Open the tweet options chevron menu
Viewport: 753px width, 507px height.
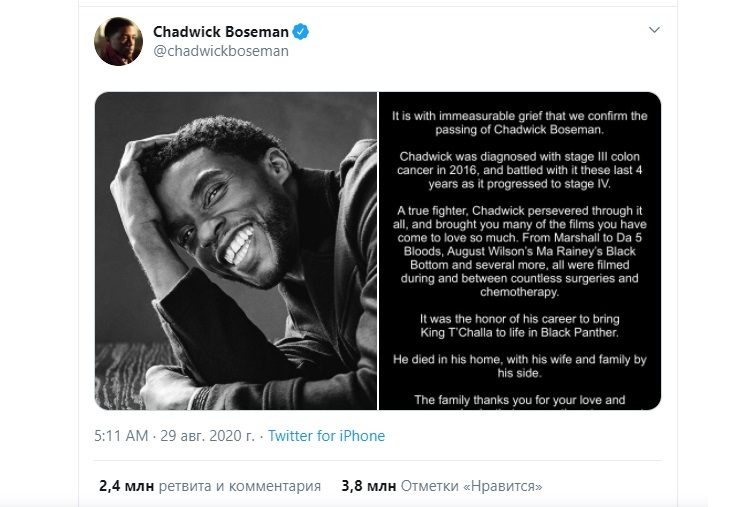tap(654, 30)
